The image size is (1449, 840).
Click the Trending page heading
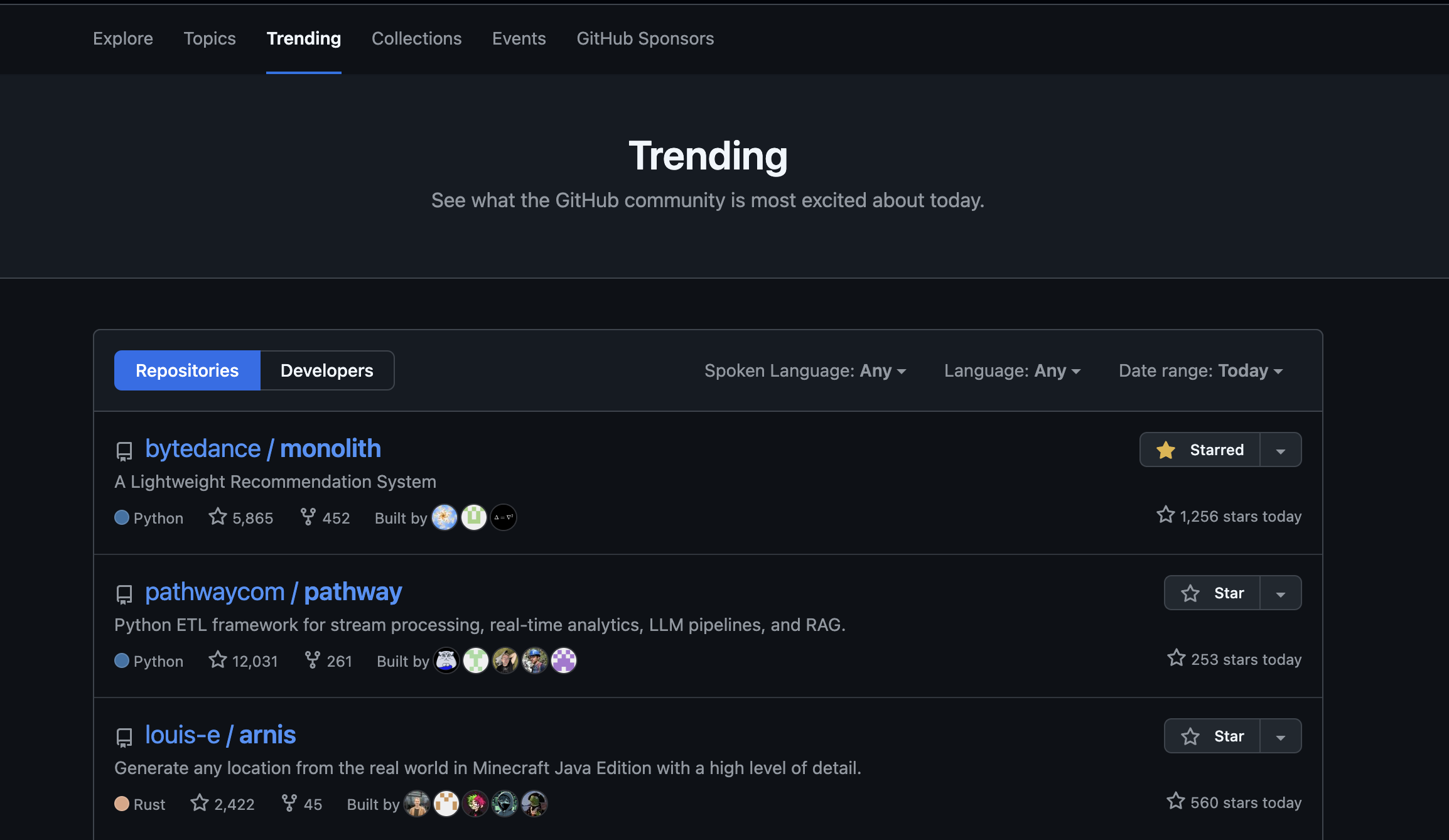pyautogui.click(x=708, y=156)
